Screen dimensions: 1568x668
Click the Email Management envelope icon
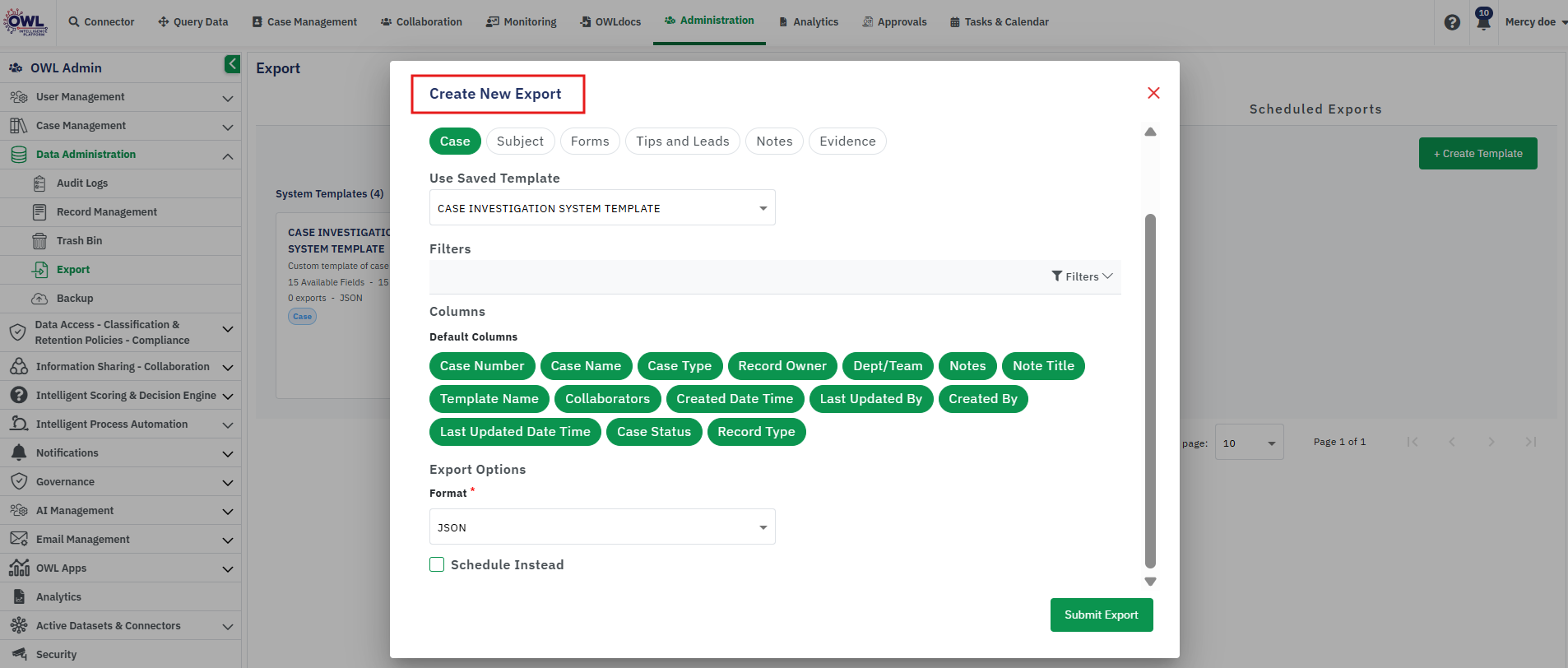(19, 540)
